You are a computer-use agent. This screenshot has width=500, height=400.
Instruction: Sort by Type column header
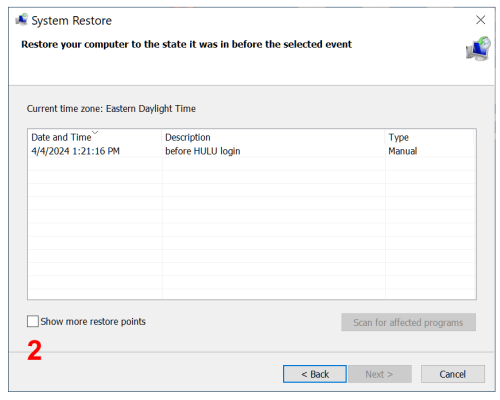click(398, 137)
